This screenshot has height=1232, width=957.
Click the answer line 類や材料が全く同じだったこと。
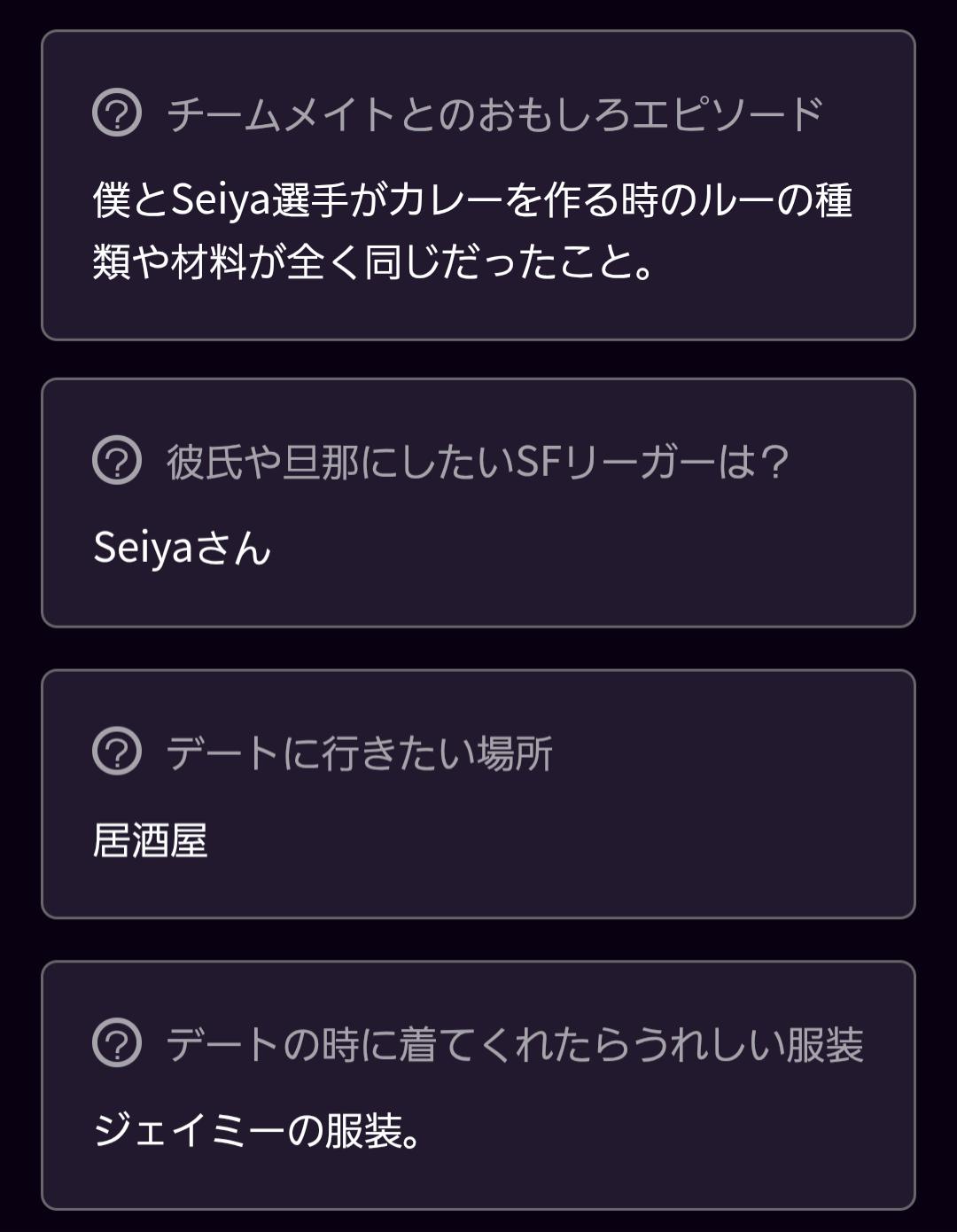tap(374, 262)
